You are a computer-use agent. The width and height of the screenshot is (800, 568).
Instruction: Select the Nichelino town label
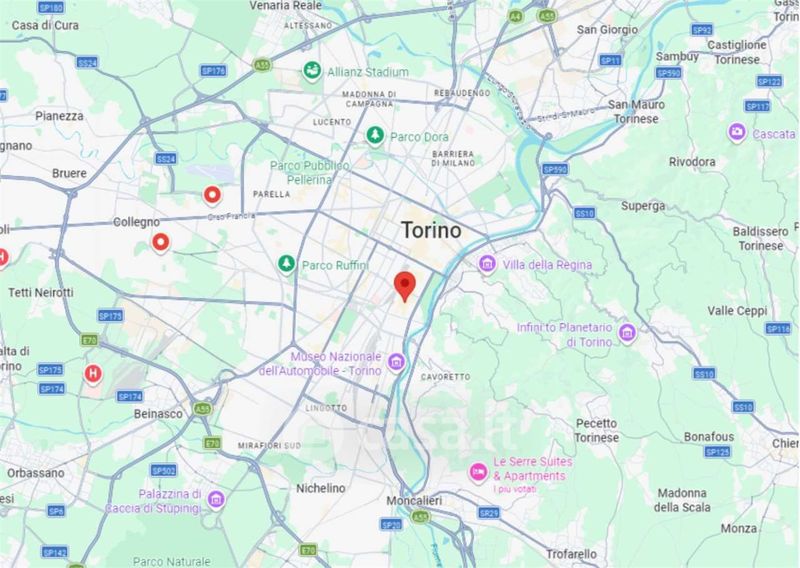tap(321, 488)
